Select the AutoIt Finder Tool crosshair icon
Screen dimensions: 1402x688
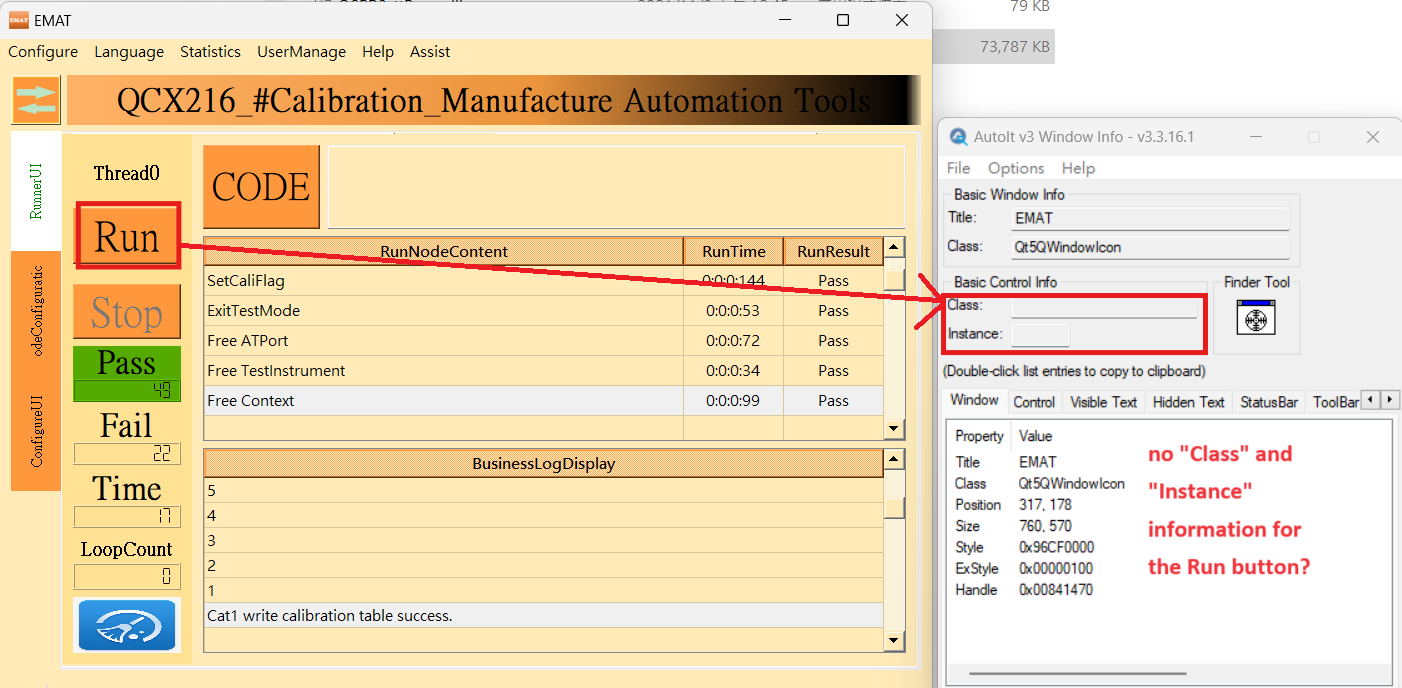point(1257,317)
